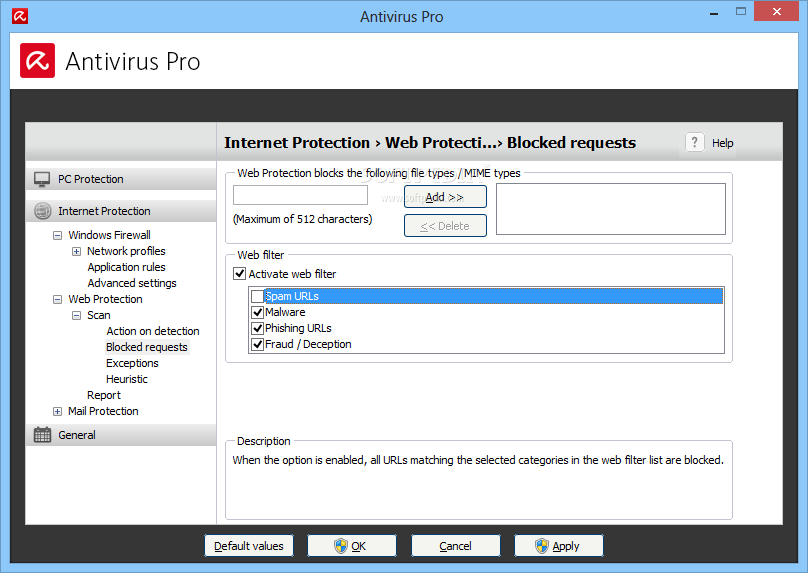808x573 pixels.
Task: Open the Help link
Action: pyautogui.click(x=722, y=143)
